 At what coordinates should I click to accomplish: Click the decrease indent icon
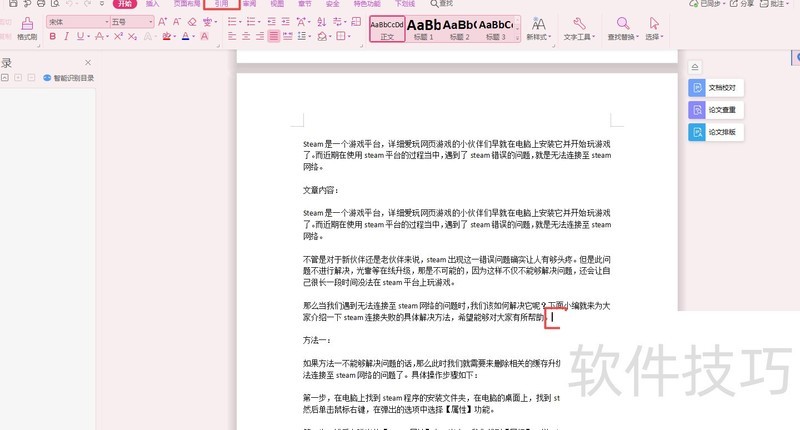pyautogui.click(x=271, y=21)
